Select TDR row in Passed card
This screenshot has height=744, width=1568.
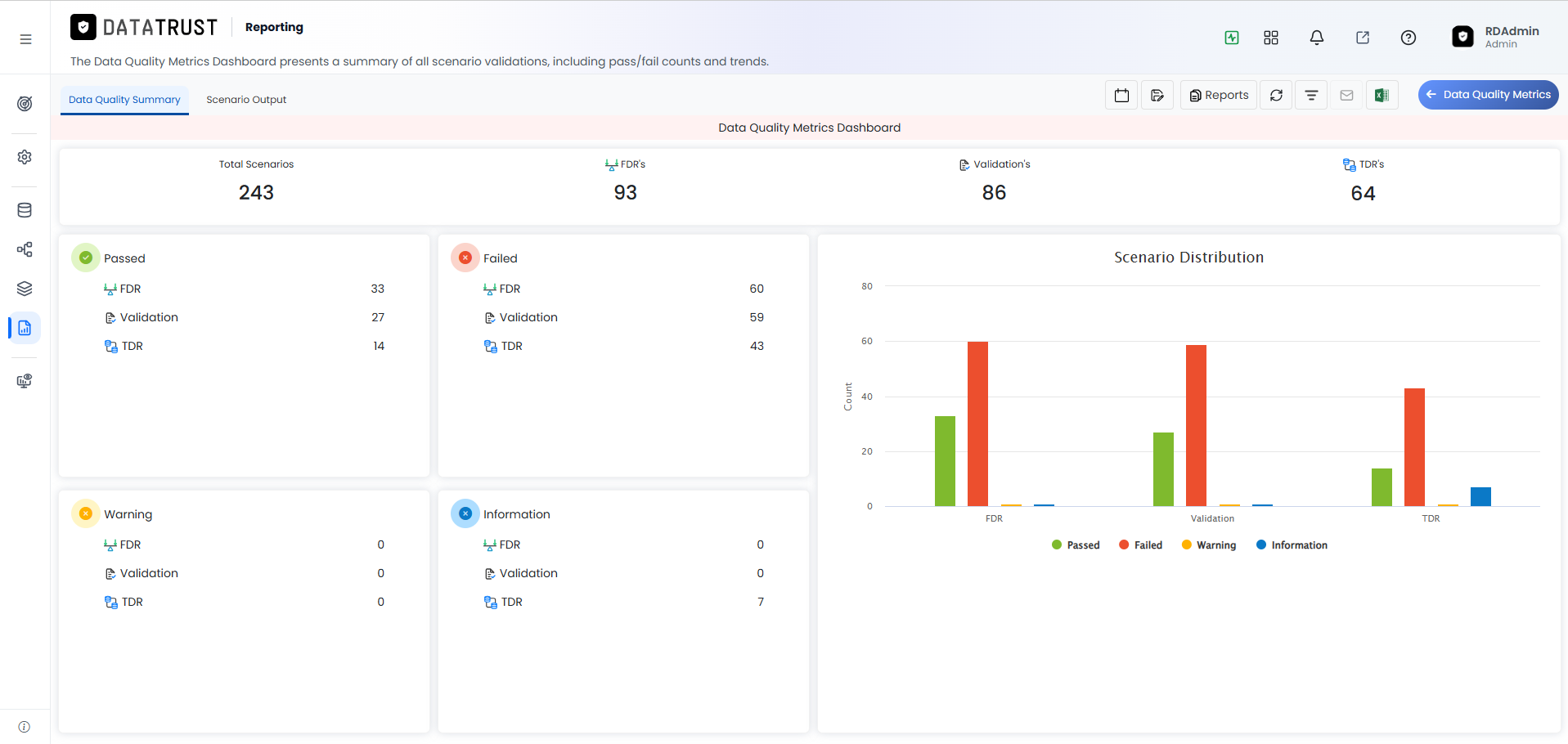(244, 346)
